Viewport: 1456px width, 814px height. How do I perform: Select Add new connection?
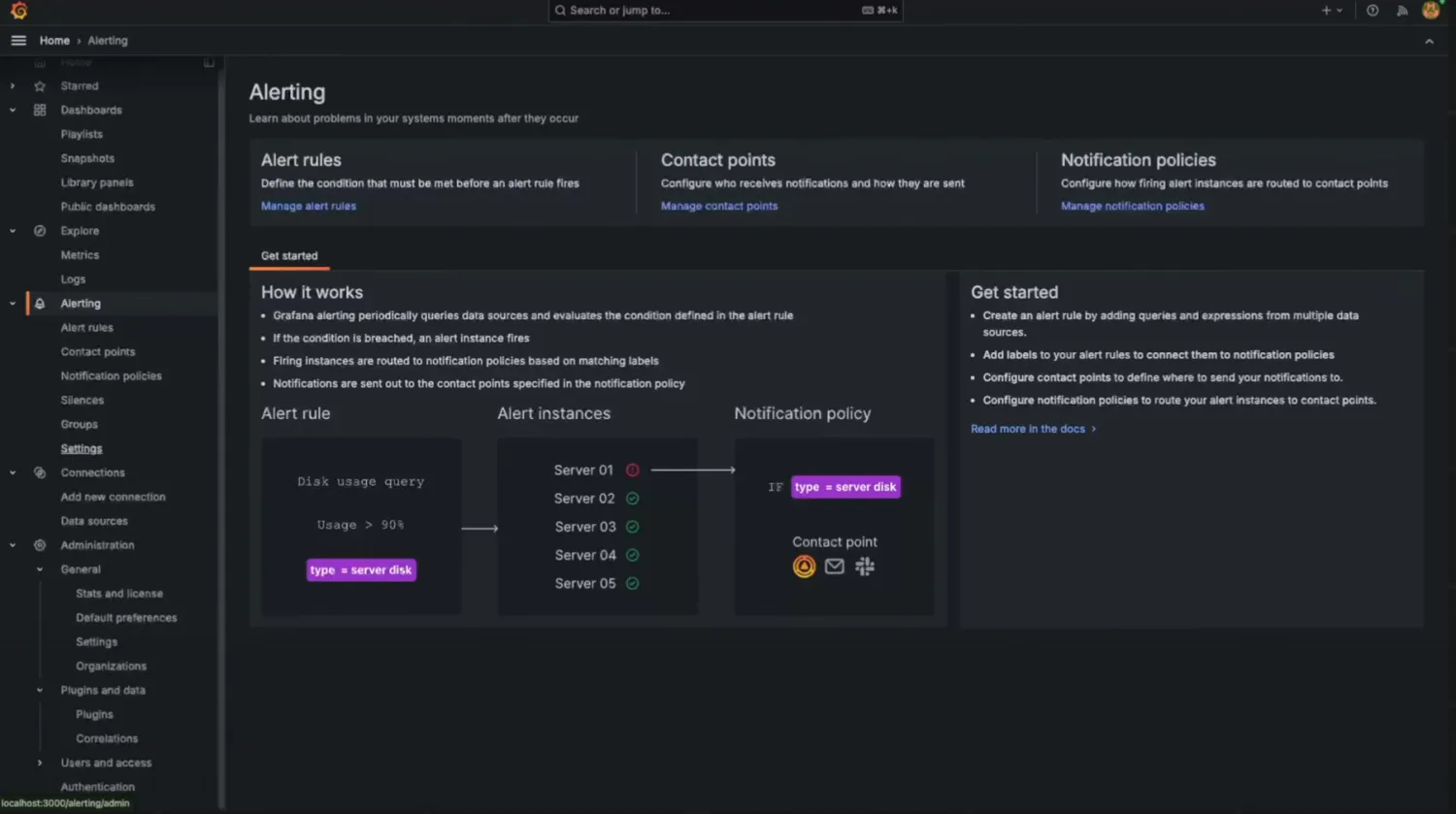point(114,498)
